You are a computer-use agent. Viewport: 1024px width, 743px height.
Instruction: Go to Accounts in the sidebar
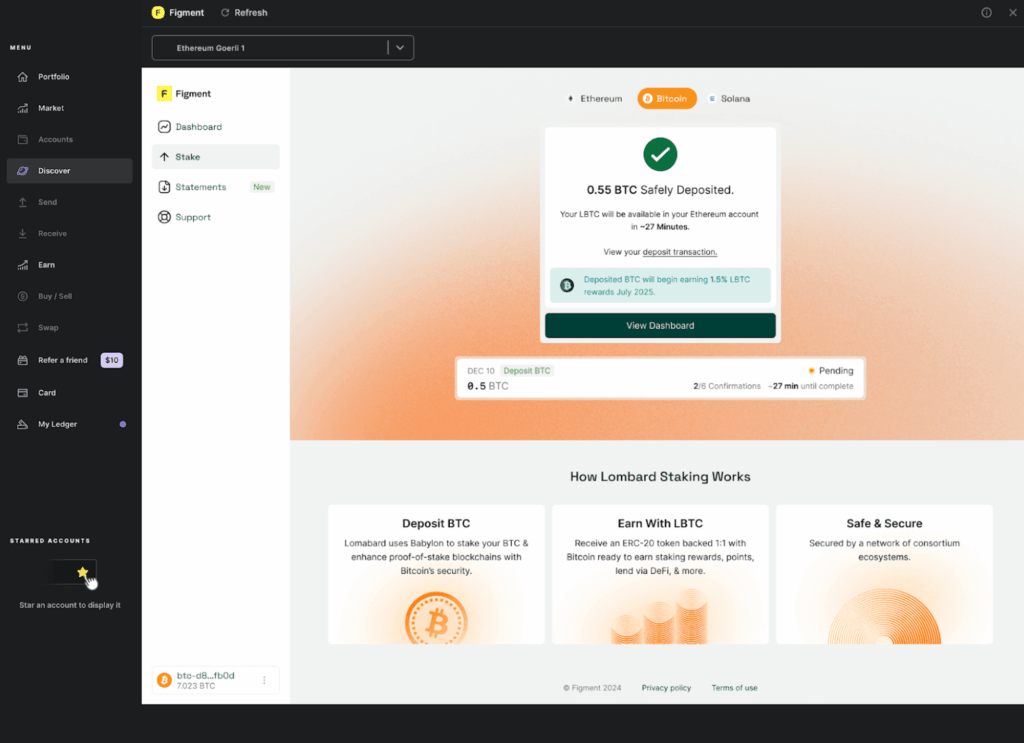pyautogui.click(x=55, y=139)
